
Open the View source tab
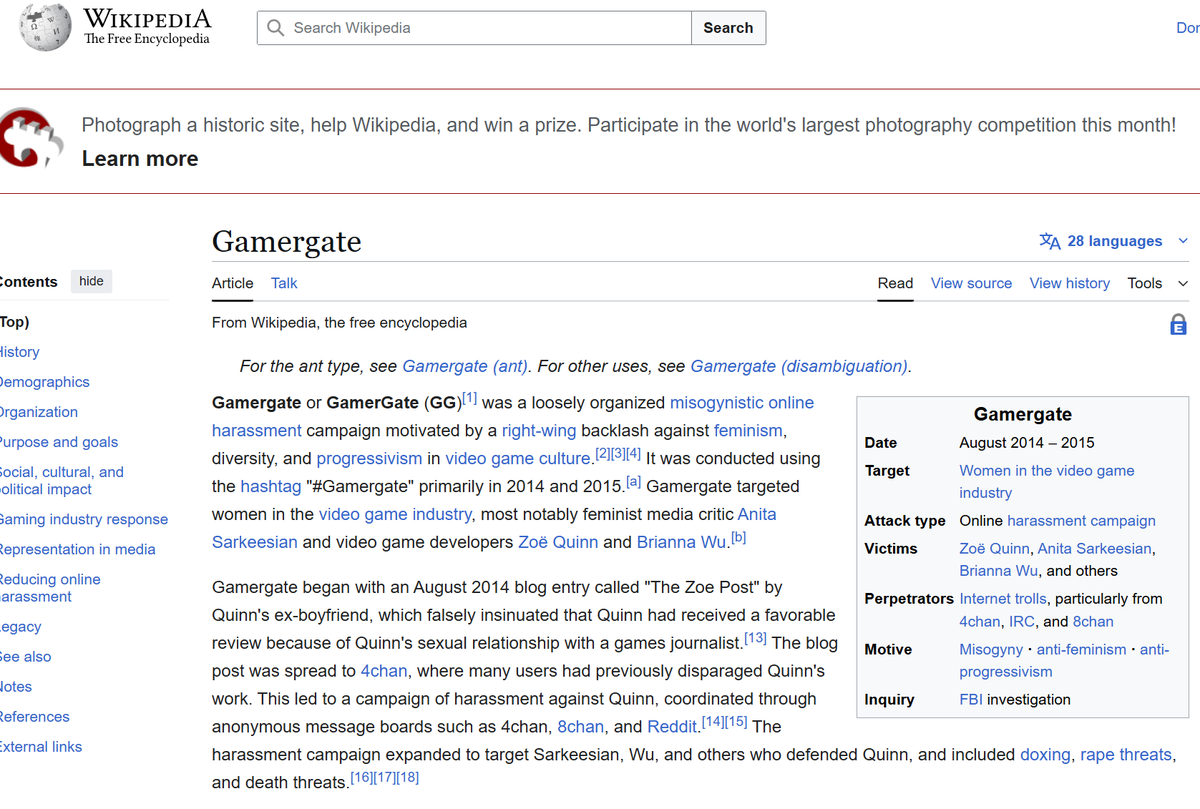point(971,283)
